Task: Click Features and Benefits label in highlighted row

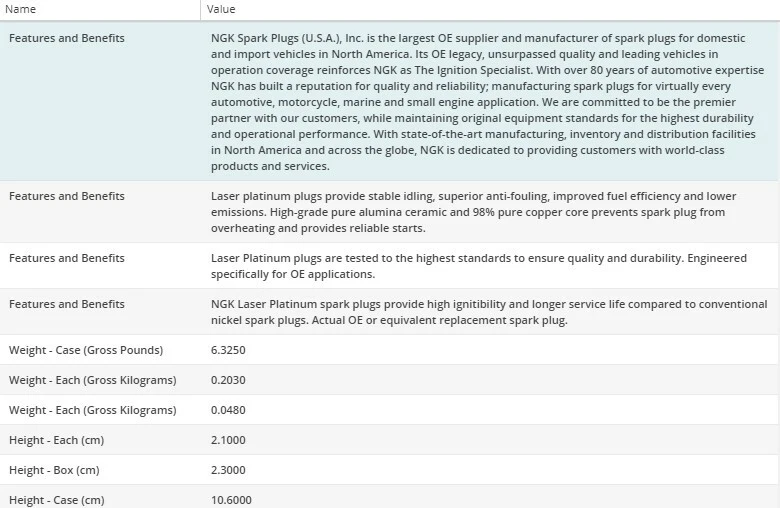Action: (67, 38)
